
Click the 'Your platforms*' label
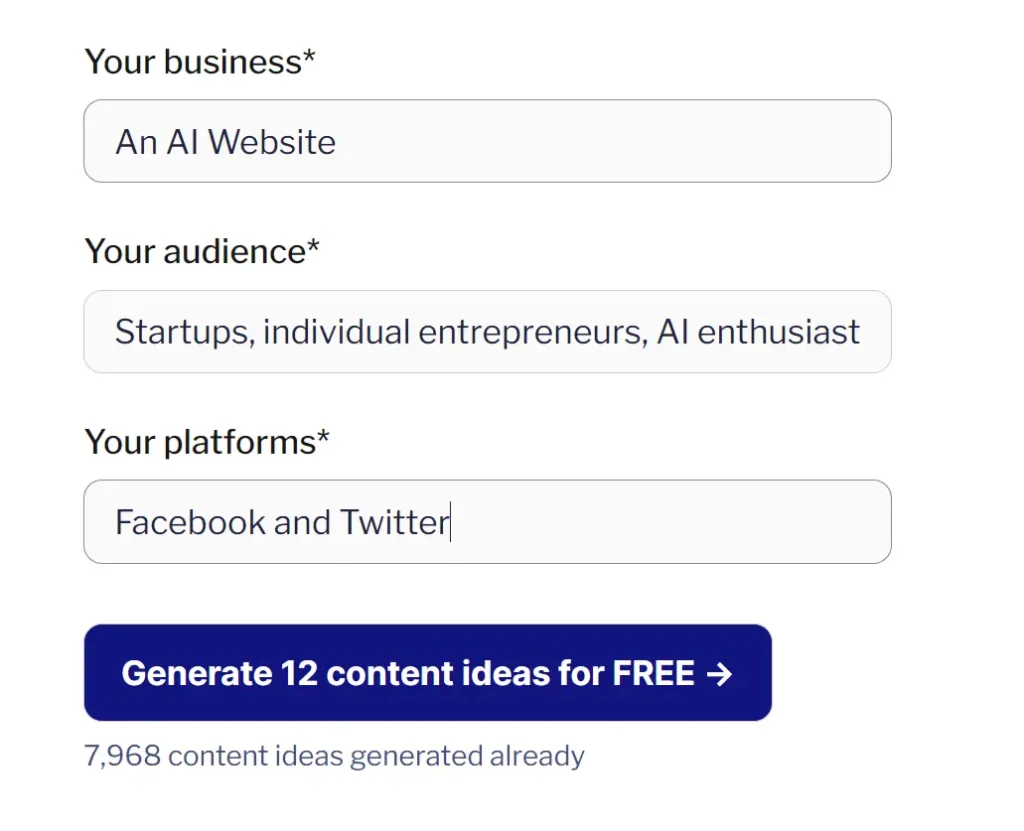point(205,441)
